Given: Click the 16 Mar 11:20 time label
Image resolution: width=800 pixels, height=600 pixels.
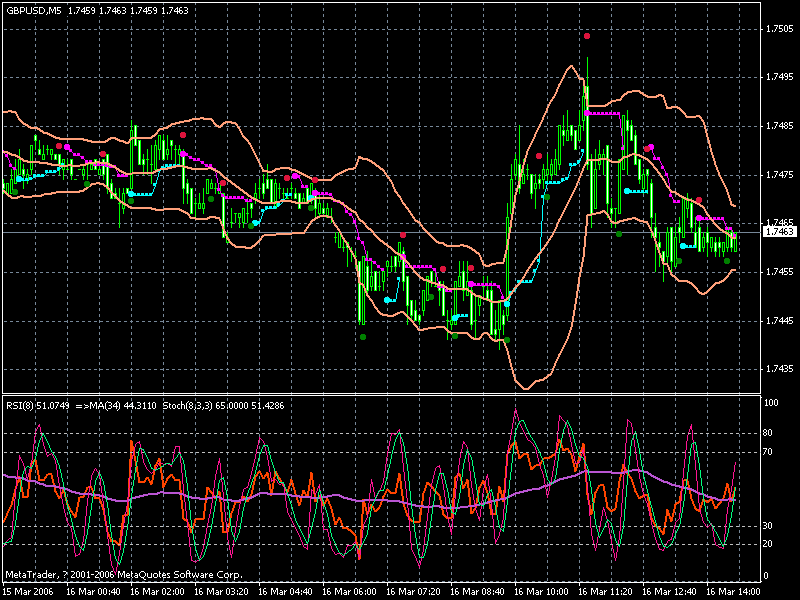Looking at the screenshot, I should 606,592.
